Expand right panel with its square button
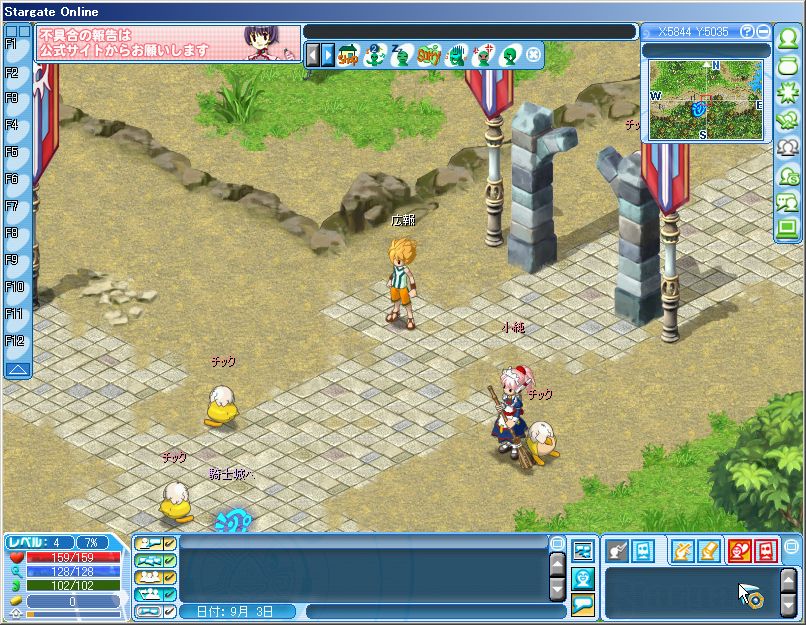 (x=792, y=546)
